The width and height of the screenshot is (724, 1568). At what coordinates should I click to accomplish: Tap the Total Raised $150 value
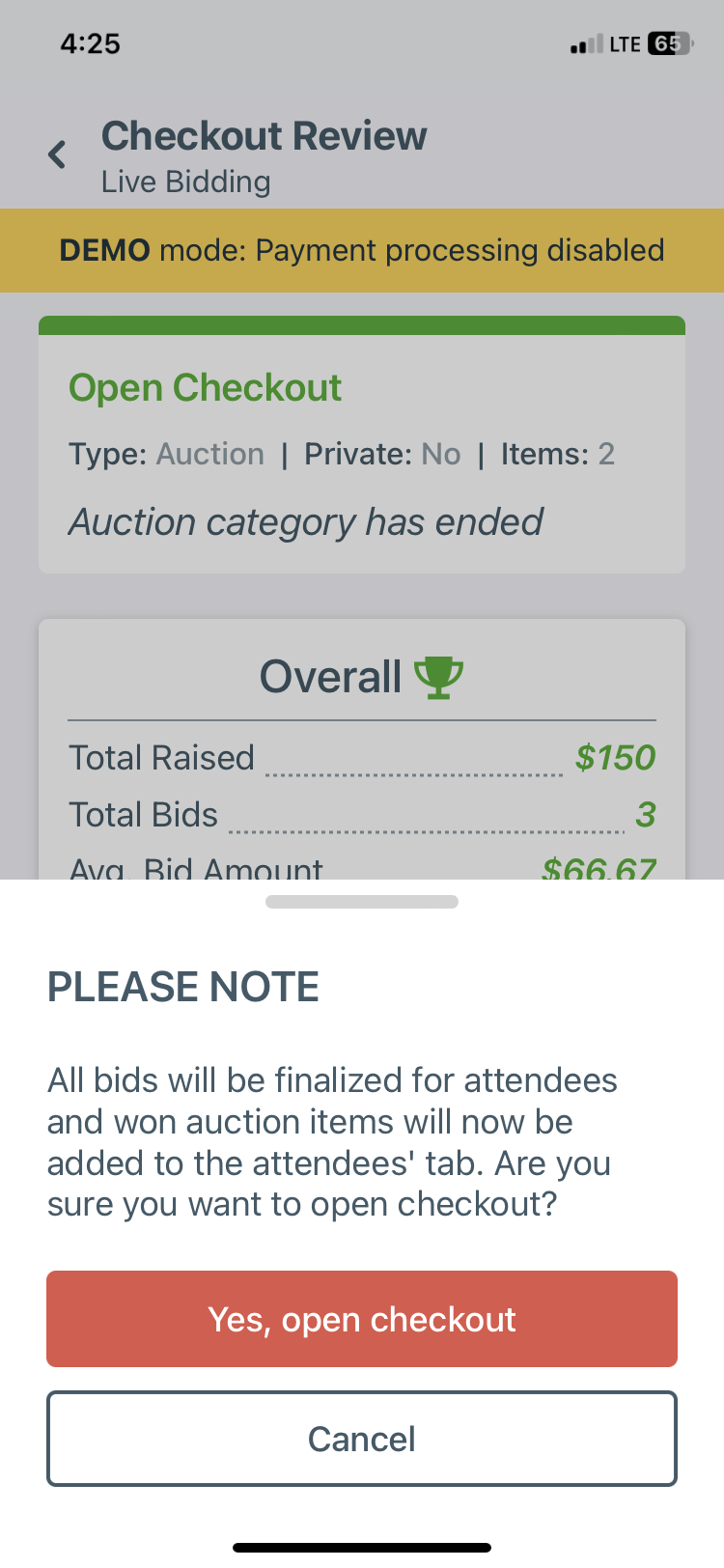615,758
